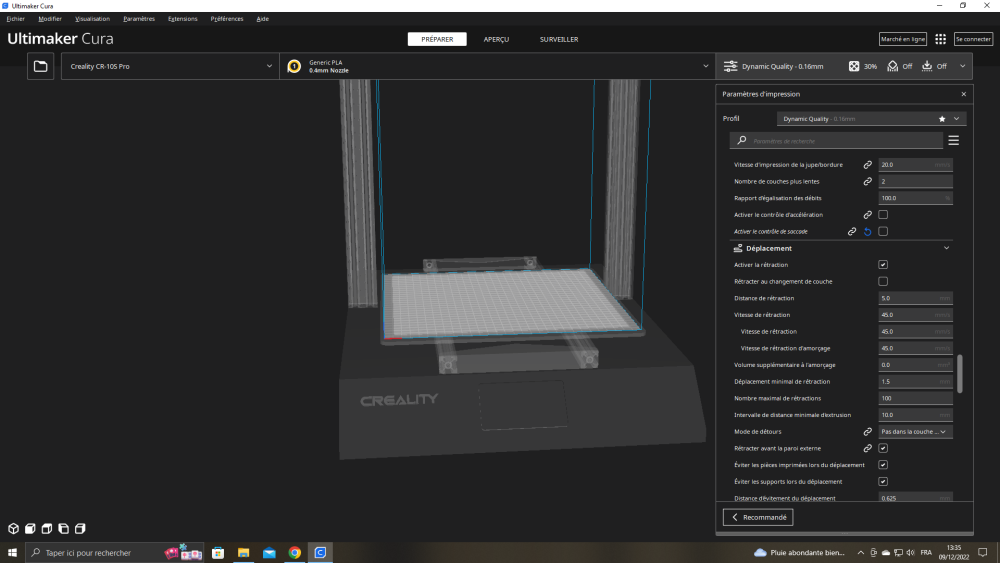The height and width of the screenshot is (563, 1000).
Task: Click link icon beside Rétracter avant la paroi externe
Action: coord(867,448)
